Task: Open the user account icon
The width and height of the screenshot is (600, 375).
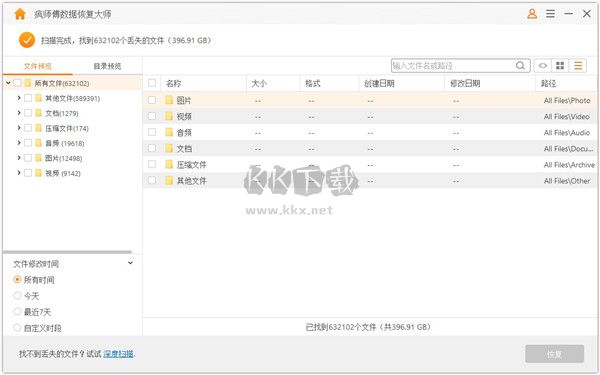Action: (532, 14)
